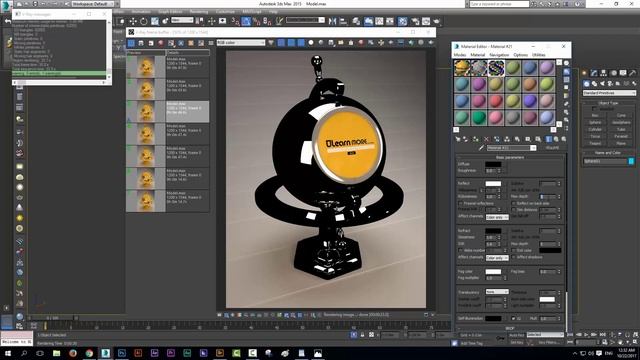Viewport: 640px width, 360px height.
Task: Click the Render Production teapot icon
Action: pos(437,21)
